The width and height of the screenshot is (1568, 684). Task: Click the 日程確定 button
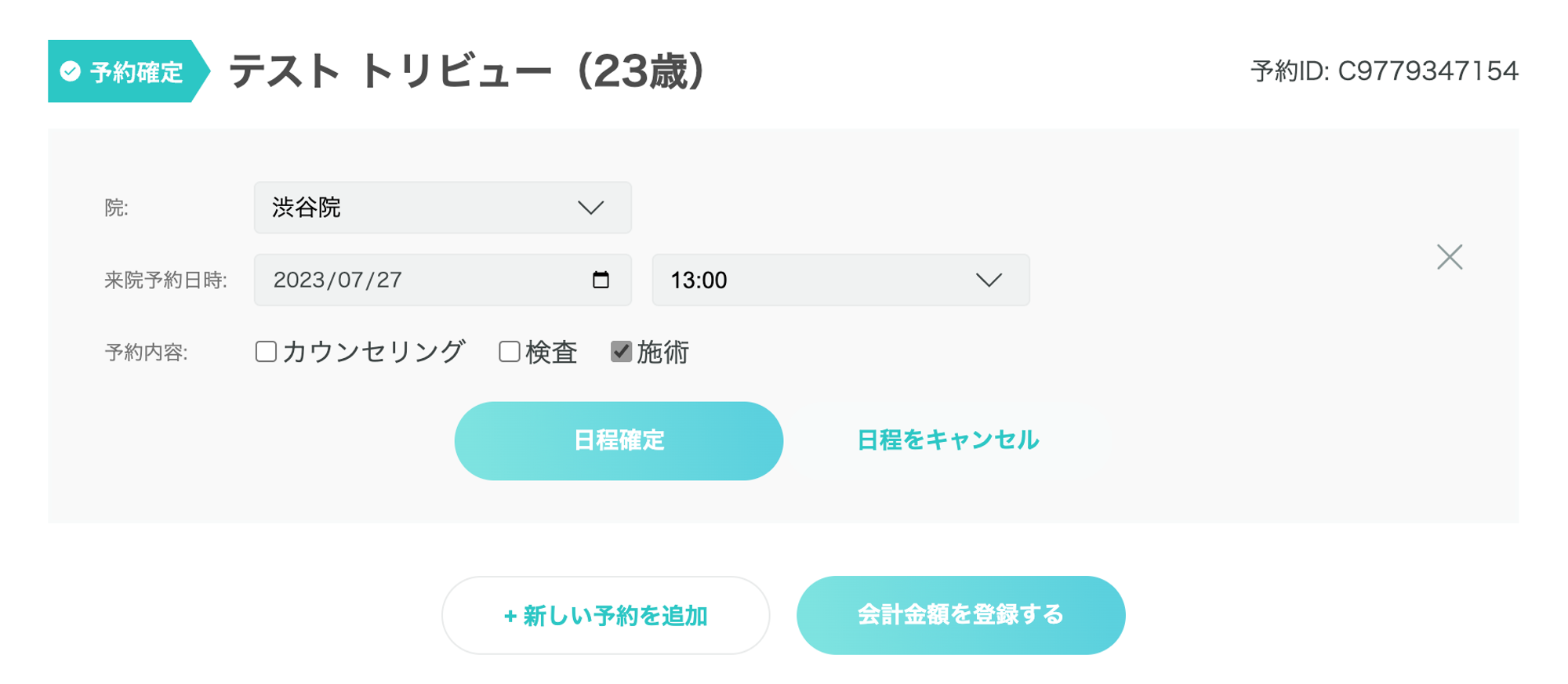[619, 440]
